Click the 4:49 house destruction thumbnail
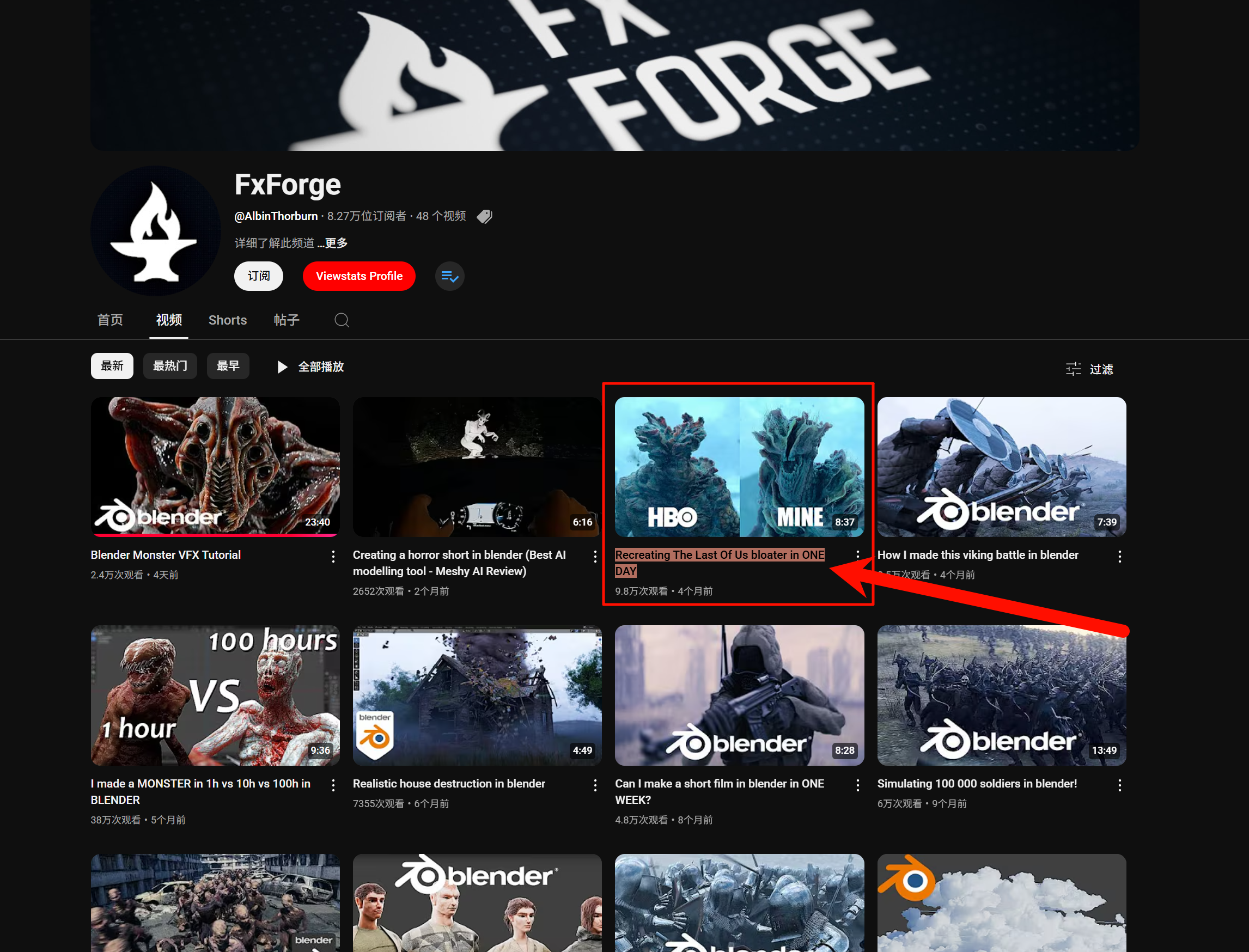The height and width of the screenshot is (952, 1249). [477, 695]
